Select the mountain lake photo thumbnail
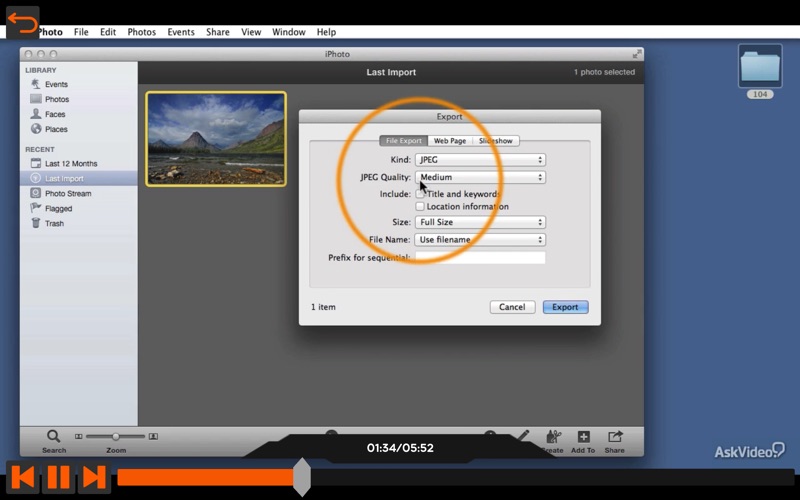This screenshot has height=500, width=800. pos(216,139)
